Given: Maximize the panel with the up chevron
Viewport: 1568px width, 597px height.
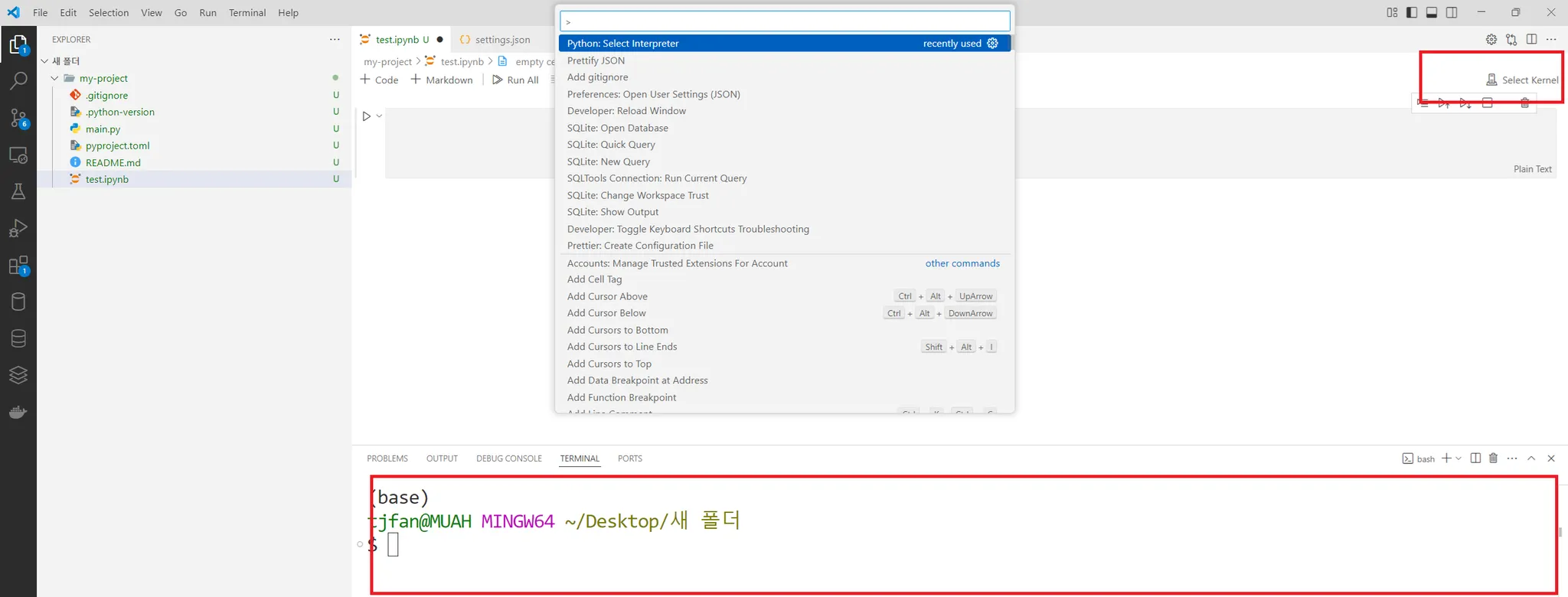Looking at the screenshot, I should pos(1531,458).
